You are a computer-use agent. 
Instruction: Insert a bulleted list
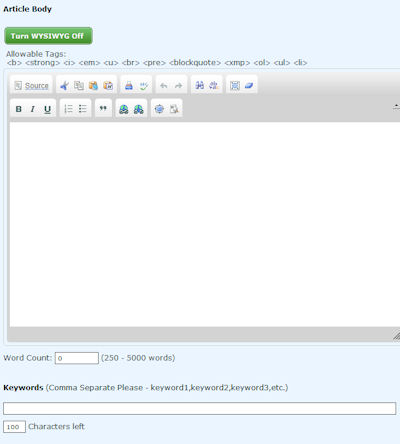(83, 109)
